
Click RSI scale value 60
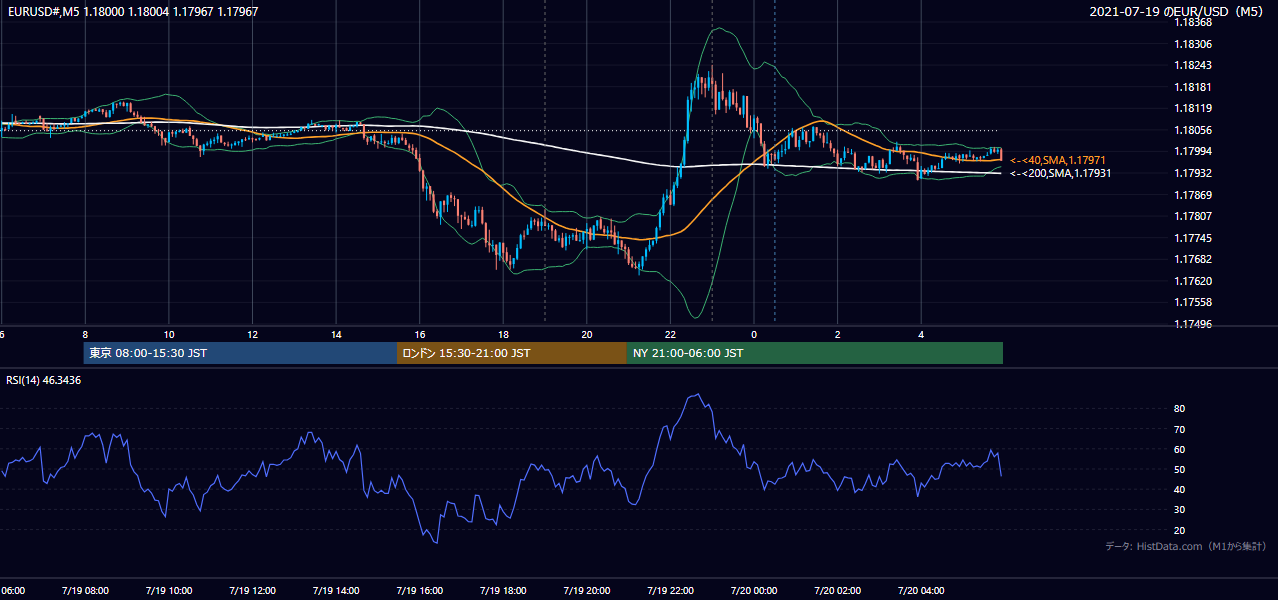pyautogui.click(x=1179, y=449)
